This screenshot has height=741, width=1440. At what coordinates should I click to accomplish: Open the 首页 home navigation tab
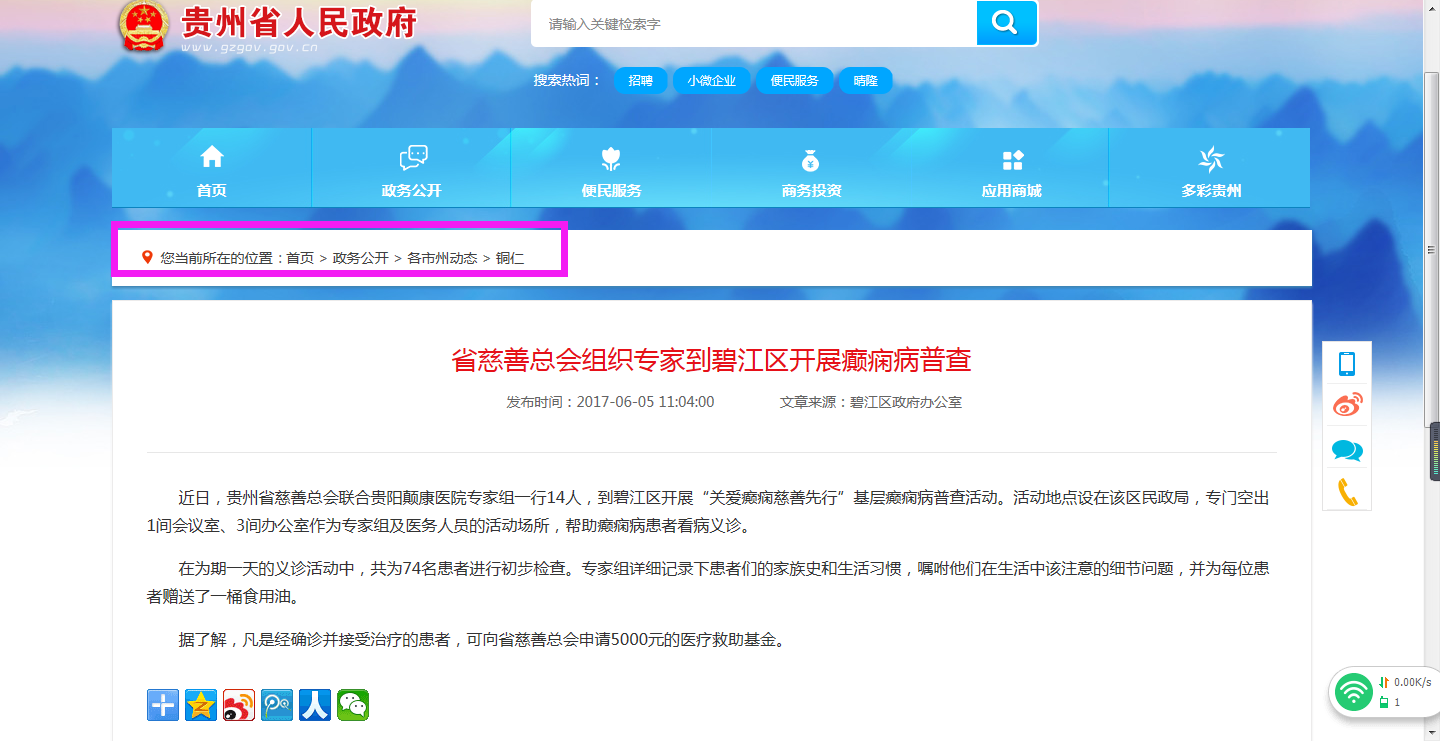coord(211,169)
